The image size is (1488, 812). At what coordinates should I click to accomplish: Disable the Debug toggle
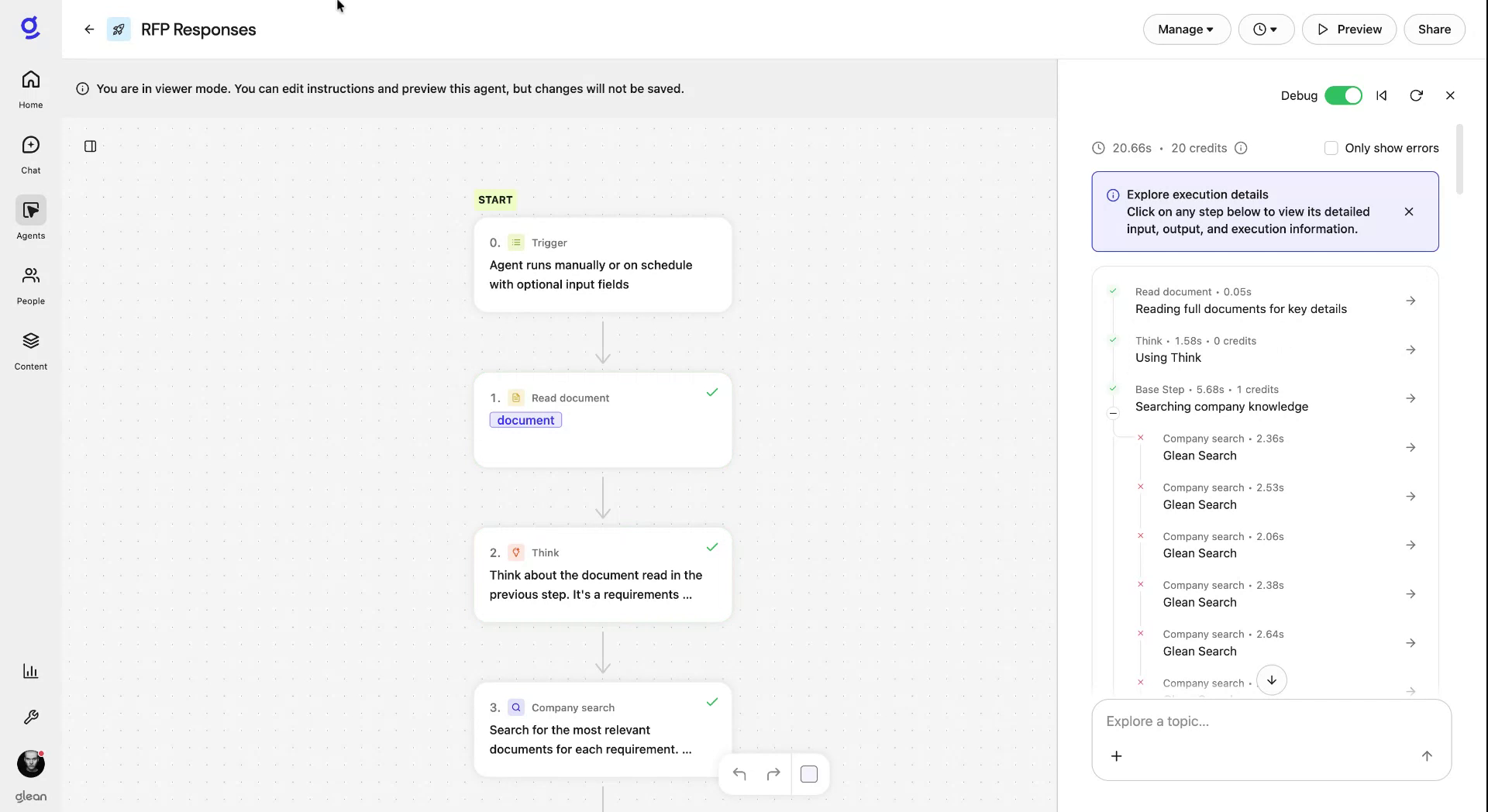click(1343, 95)
